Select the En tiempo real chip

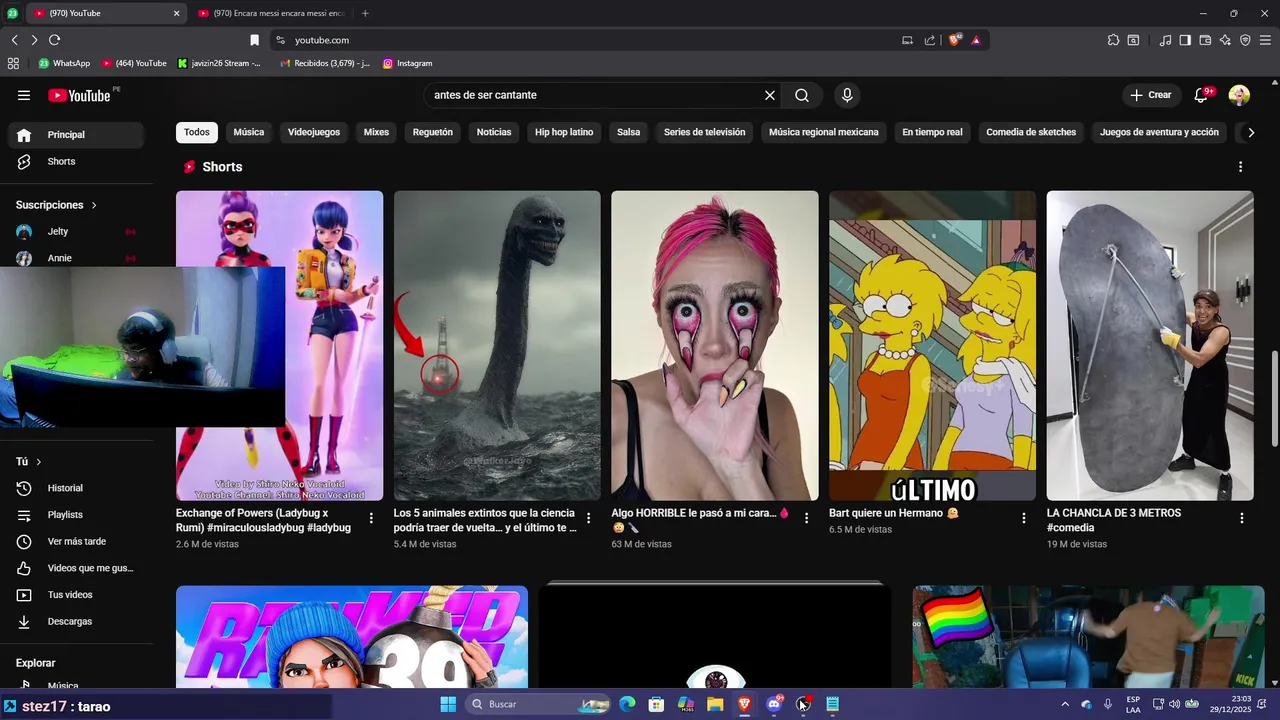click(932, 132)
